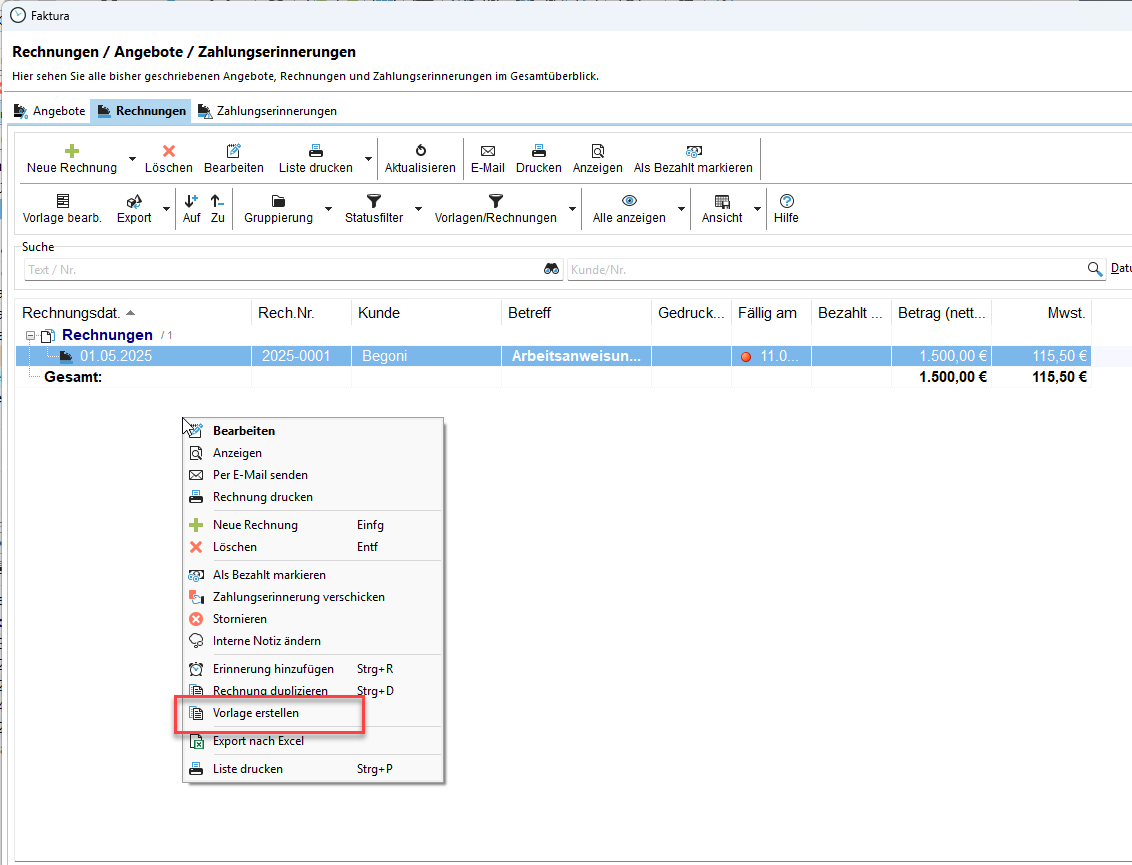The image size is (1132, 865).
Task: Switch to the Angebote tab
Action: click(x=50, y=111)
